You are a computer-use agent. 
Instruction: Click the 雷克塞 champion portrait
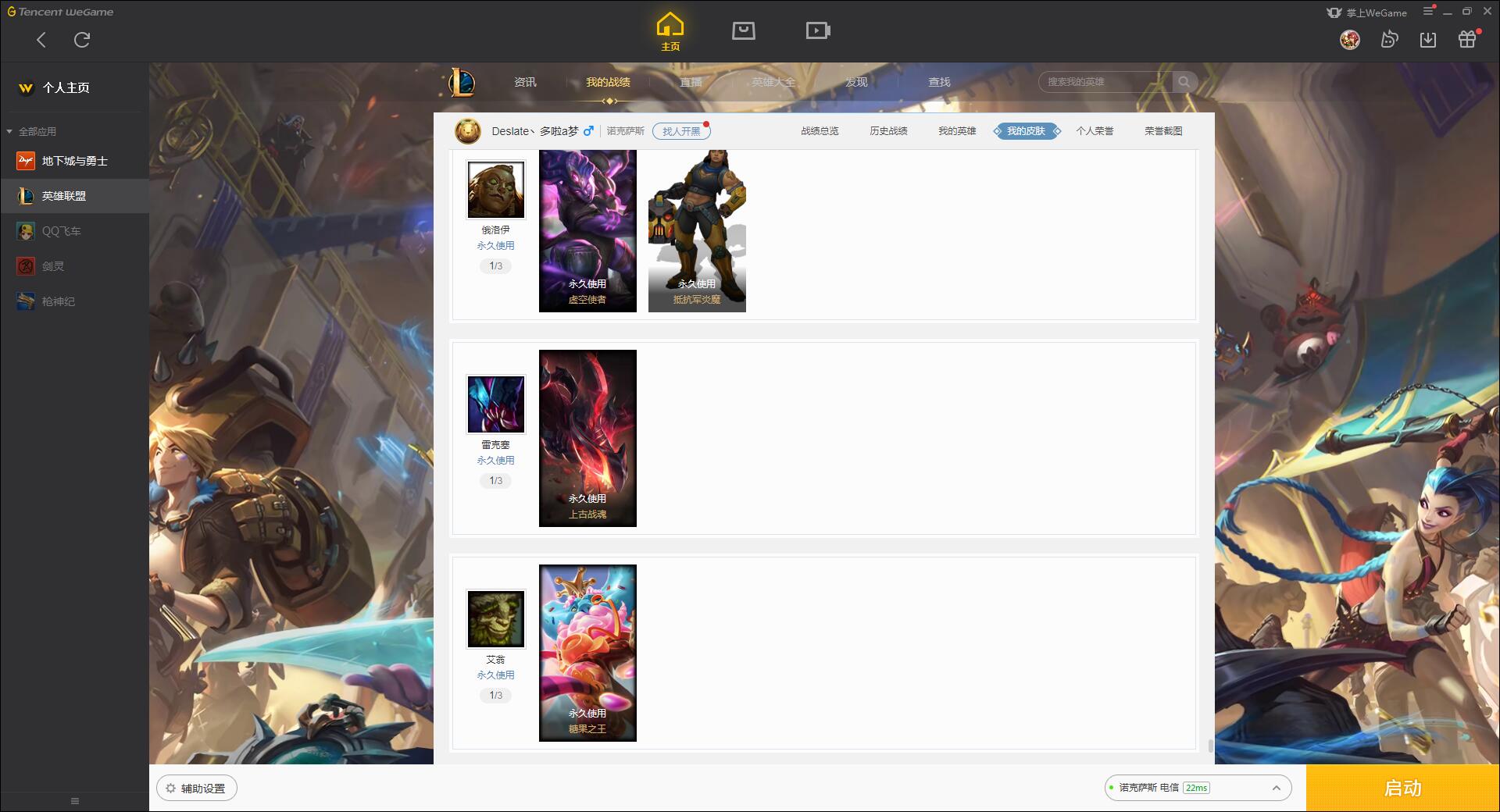pos(496,404)
